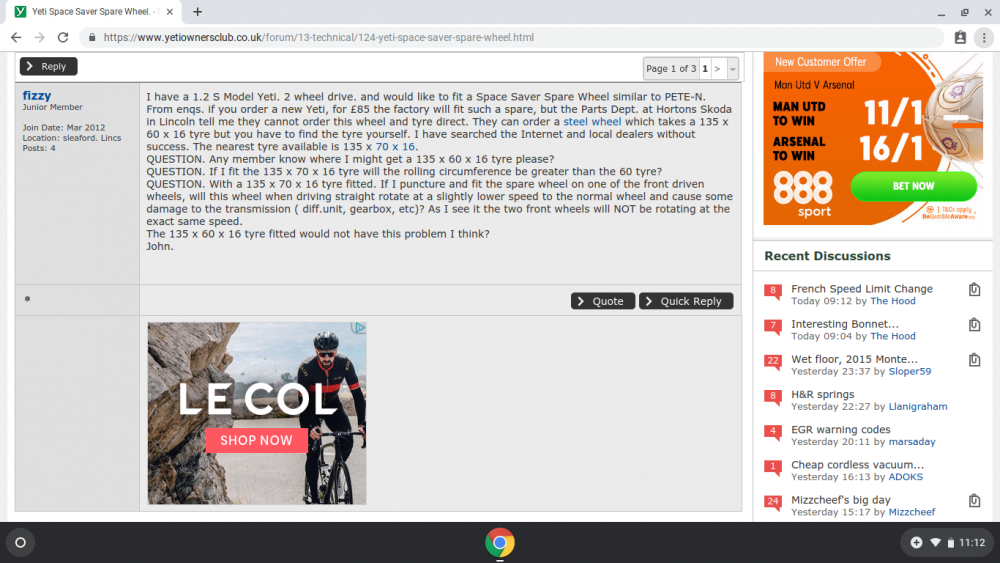The image size is (1000, 563).
Task: Click attachment icon beside Mizzcheef's big day
Action: coord(974,501)
